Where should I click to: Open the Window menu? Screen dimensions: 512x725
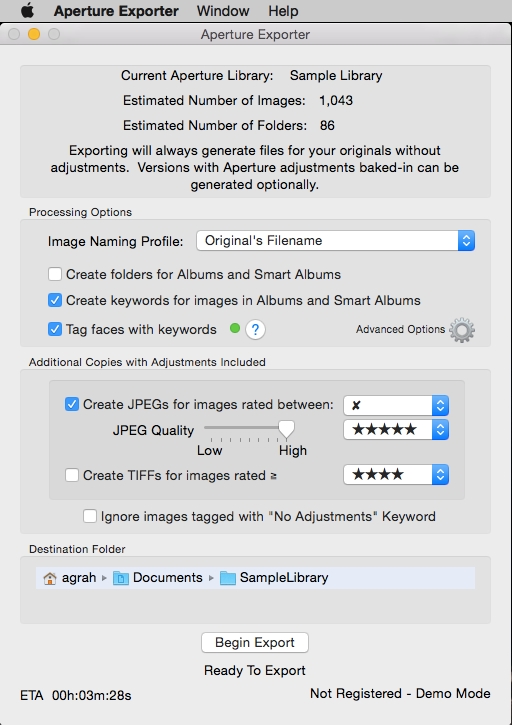(223, 11)
